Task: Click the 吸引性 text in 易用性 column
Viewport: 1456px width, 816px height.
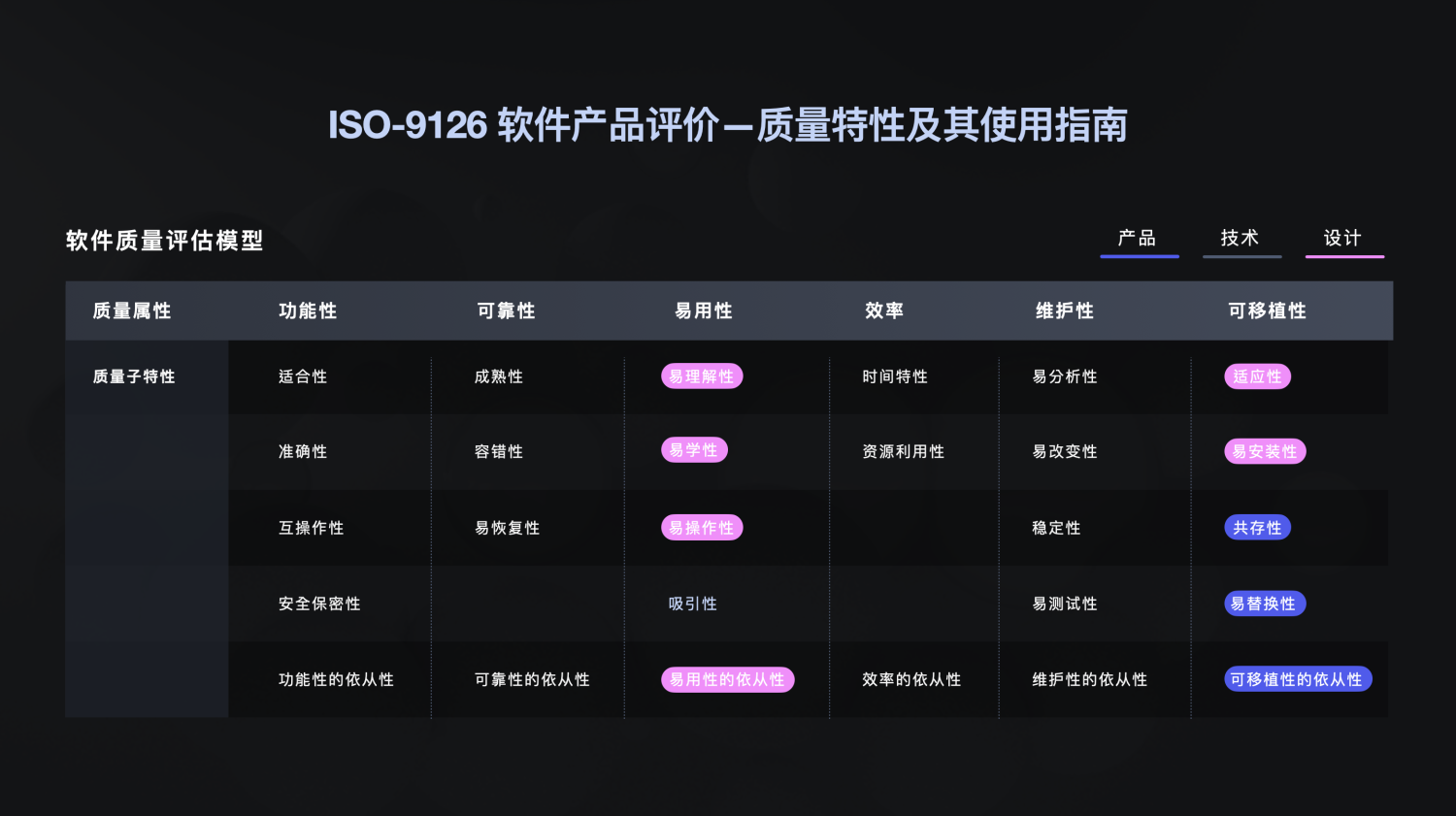Action: [693, 604]
